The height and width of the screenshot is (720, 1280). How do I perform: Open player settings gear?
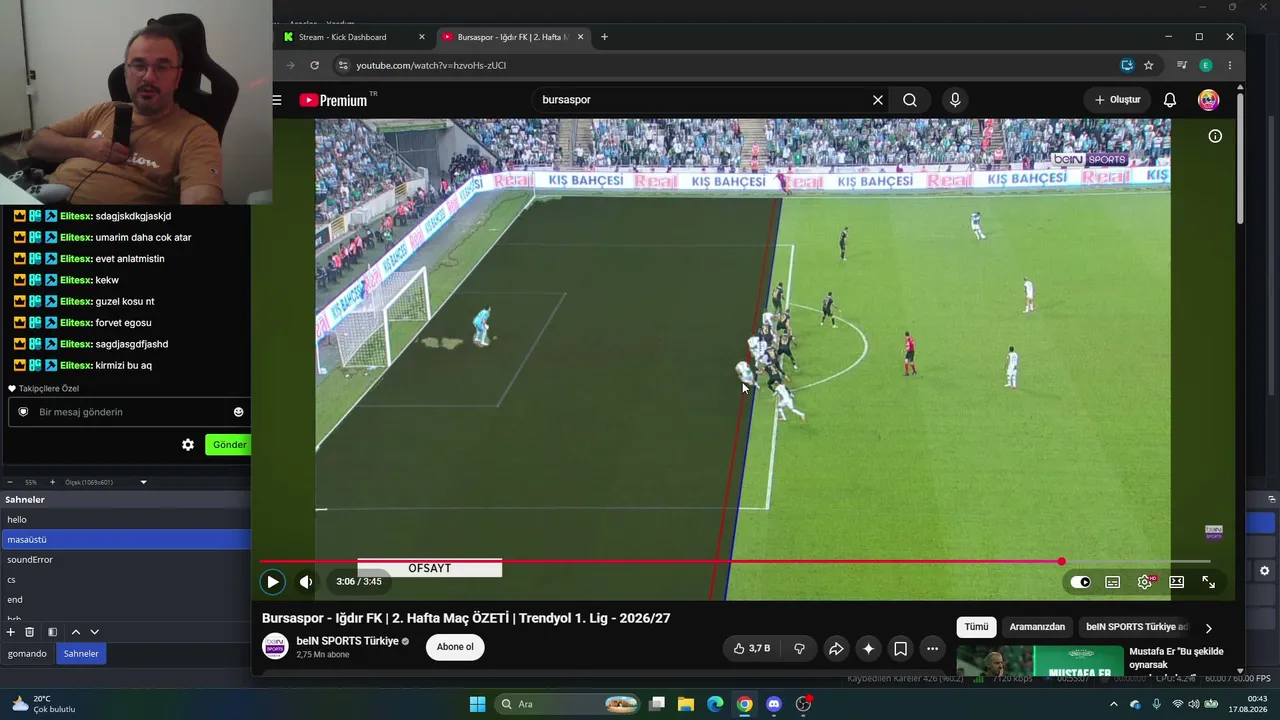pyautogui.click(x=1145, y=582)
